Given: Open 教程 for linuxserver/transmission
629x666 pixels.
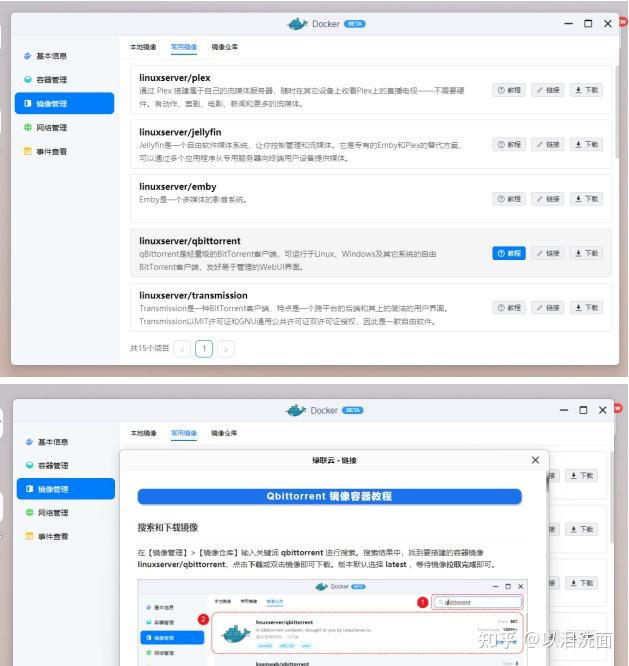Looking at the screenshot, I should pos(509,308).
